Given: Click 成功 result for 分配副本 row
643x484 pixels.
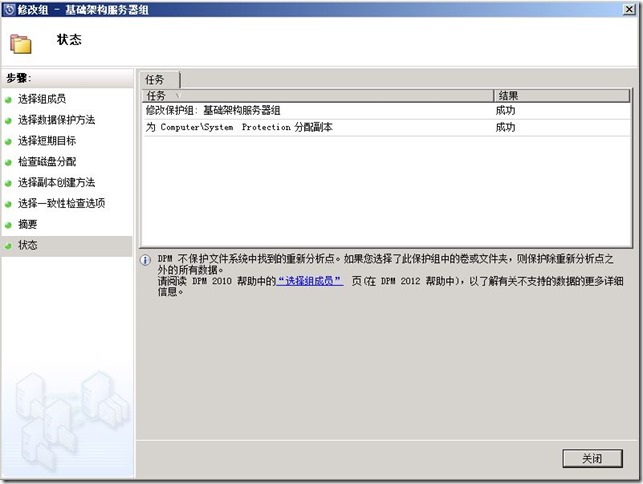Looking at the screenshot, I should point(505,128).
